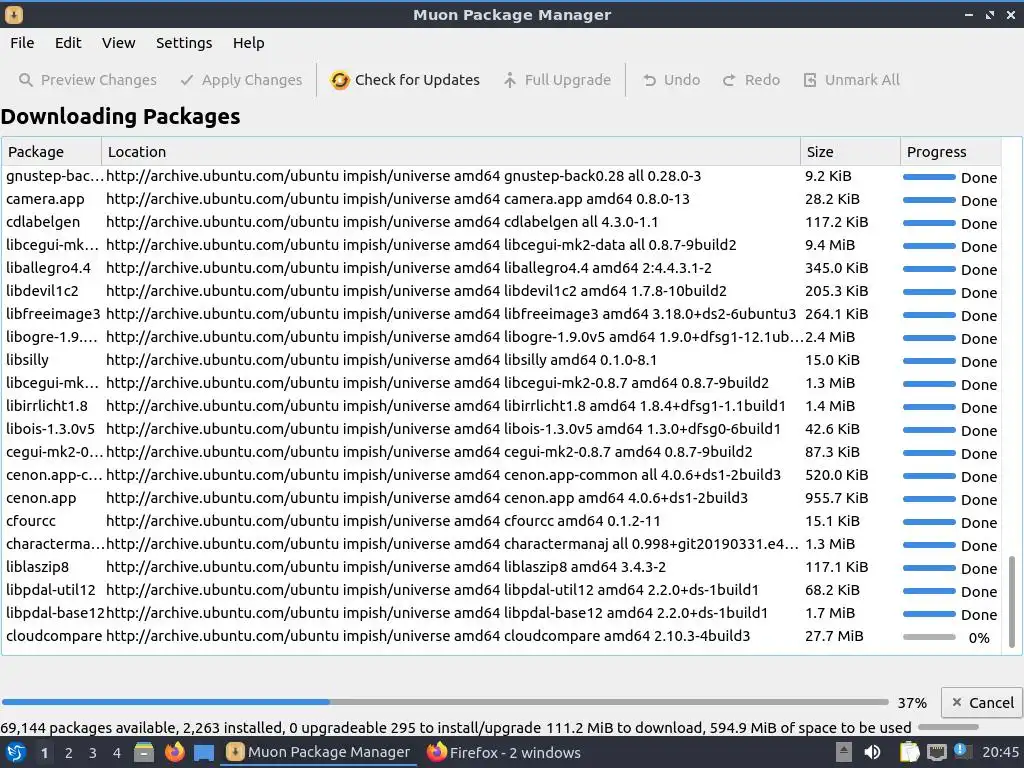Cancel the package download
The image size is (1024, 768).
pyautogui.click(x=982, y=703)
